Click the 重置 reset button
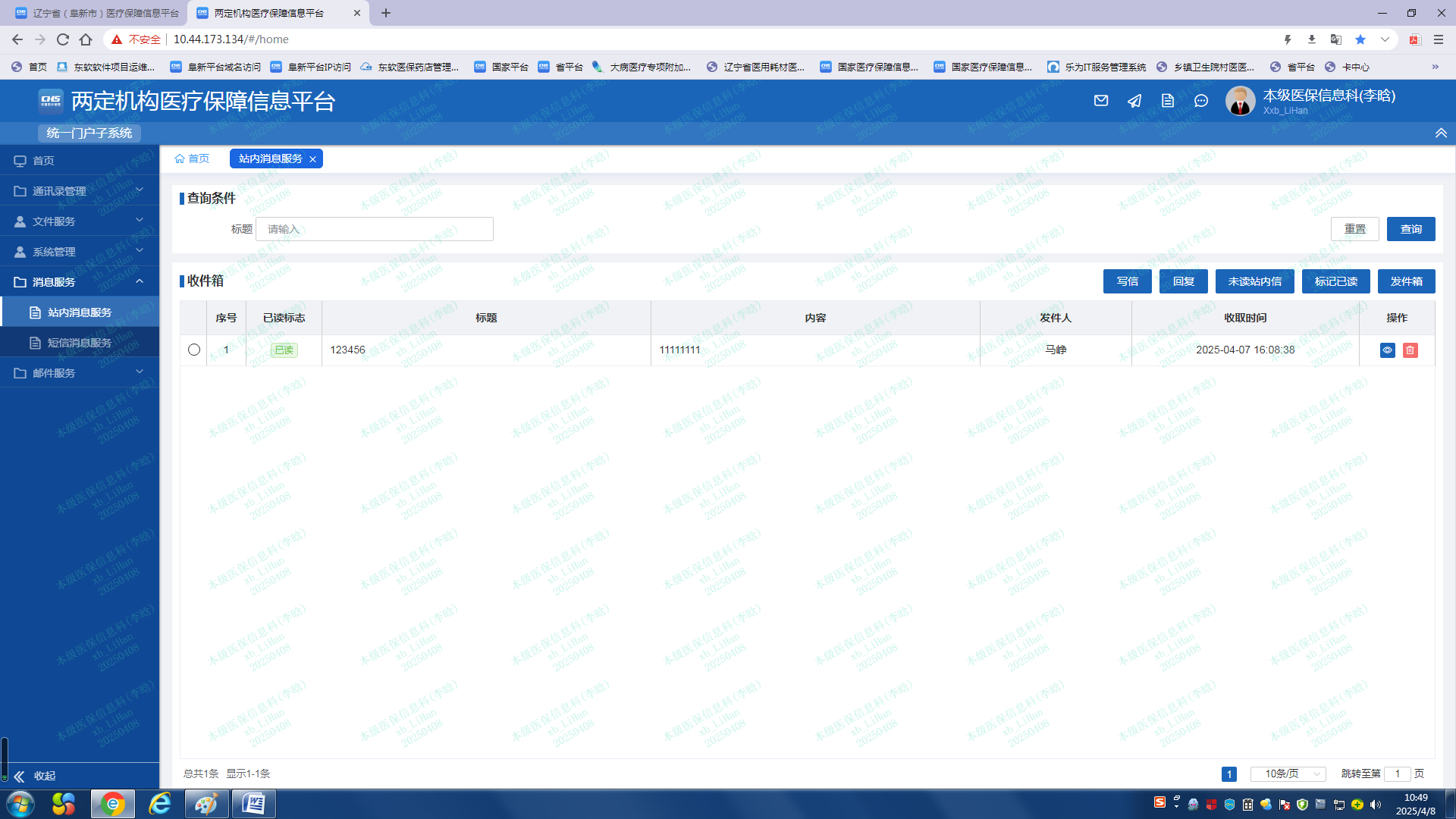 pos(1355,229)
